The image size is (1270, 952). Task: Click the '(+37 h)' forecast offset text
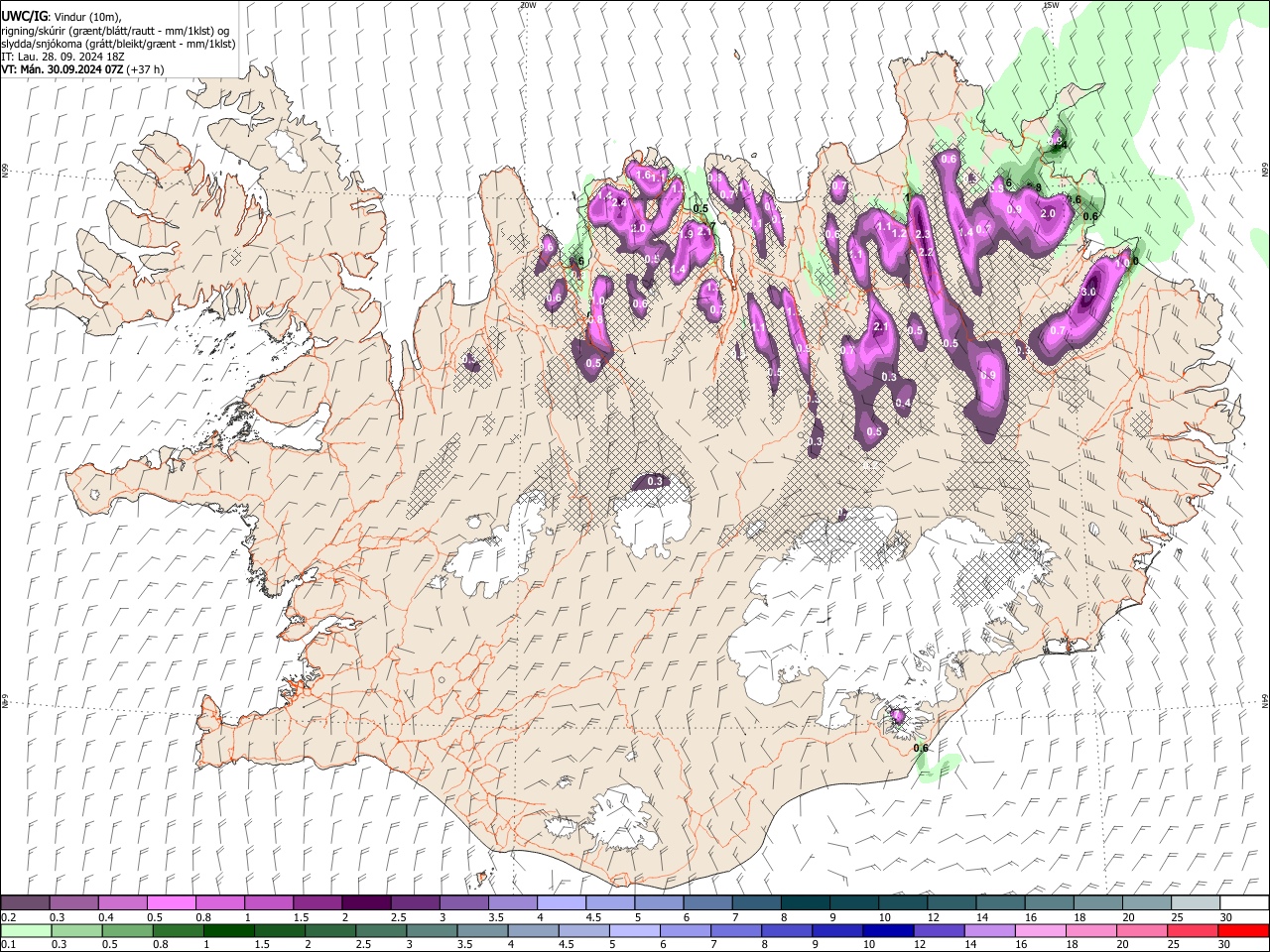point(146,69)
